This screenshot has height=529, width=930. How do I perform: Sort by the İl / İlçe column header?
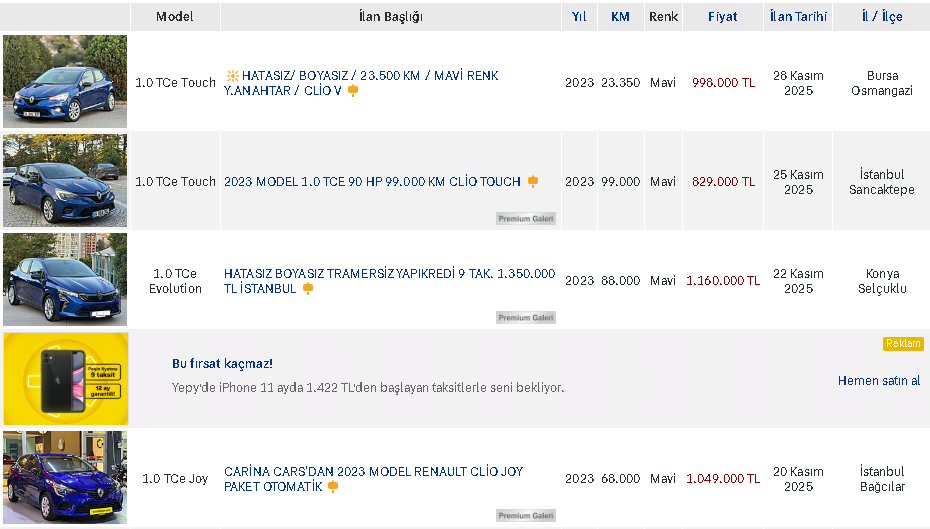[881, 17]
